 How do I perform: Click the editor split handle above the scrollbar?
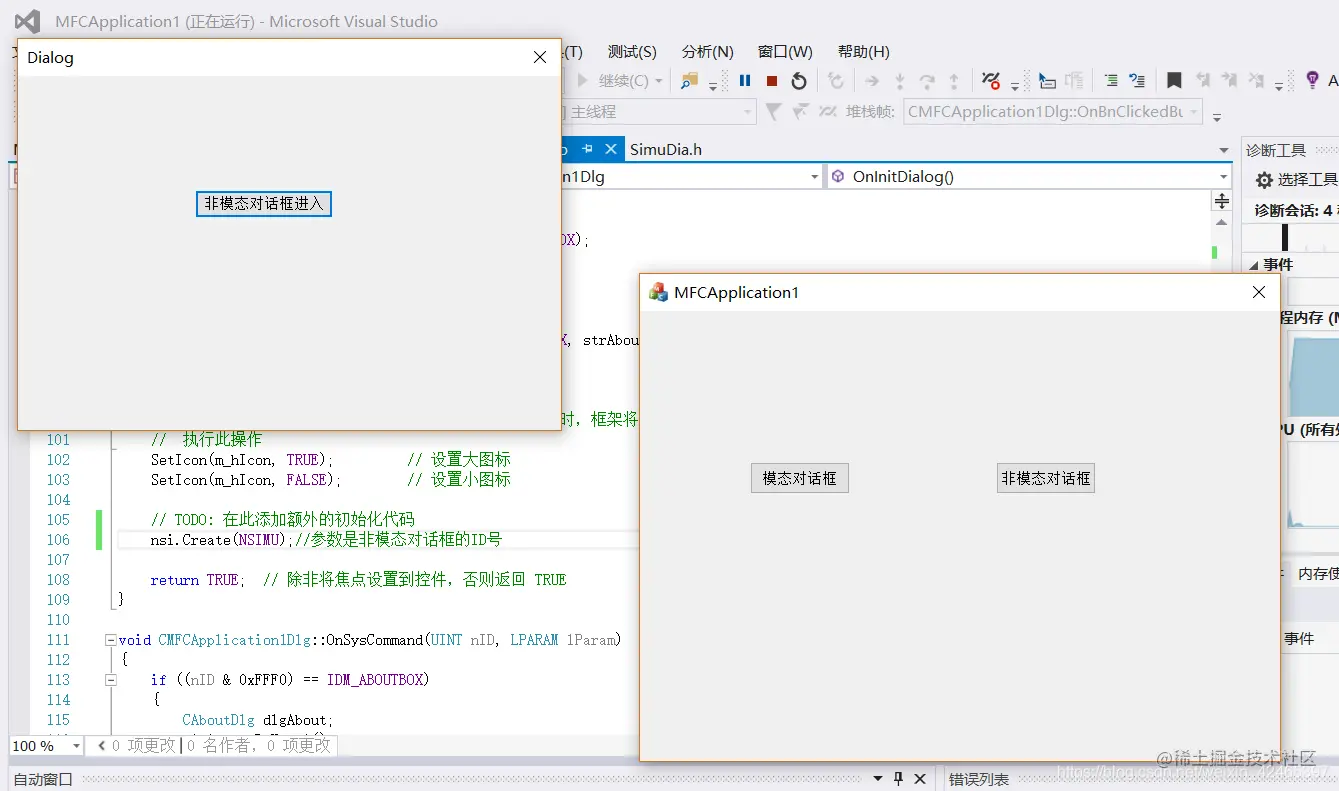(x=1221, y=201)
